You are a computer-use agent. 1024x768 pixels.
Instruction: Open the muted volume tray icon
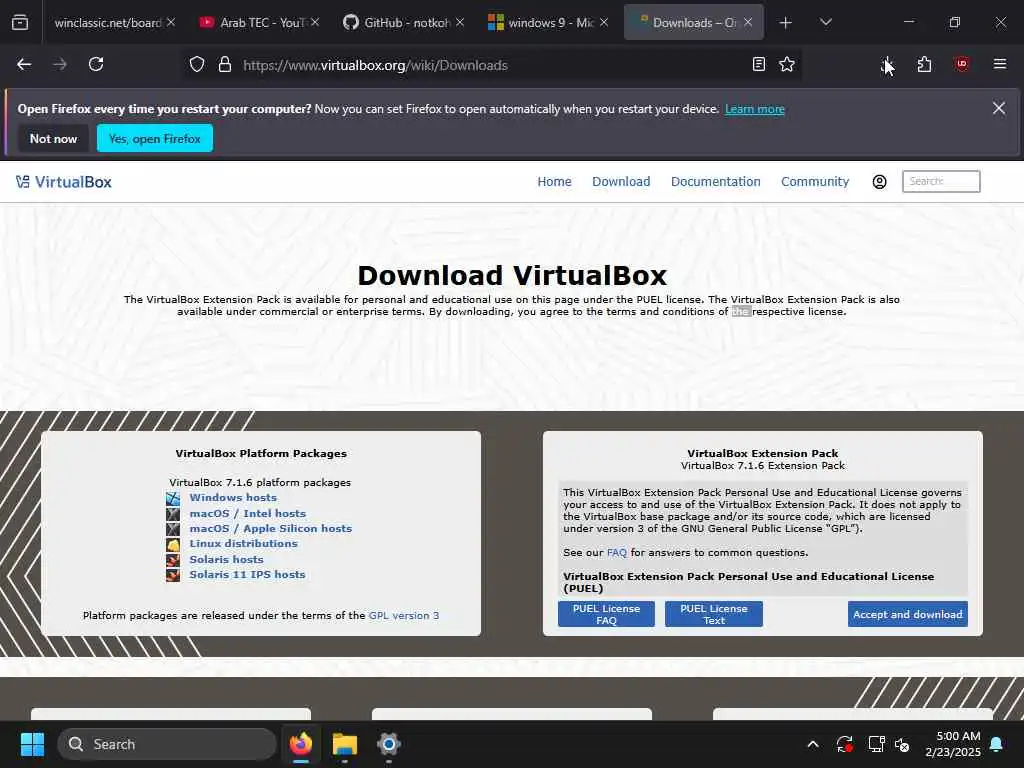tap(902, 744)
